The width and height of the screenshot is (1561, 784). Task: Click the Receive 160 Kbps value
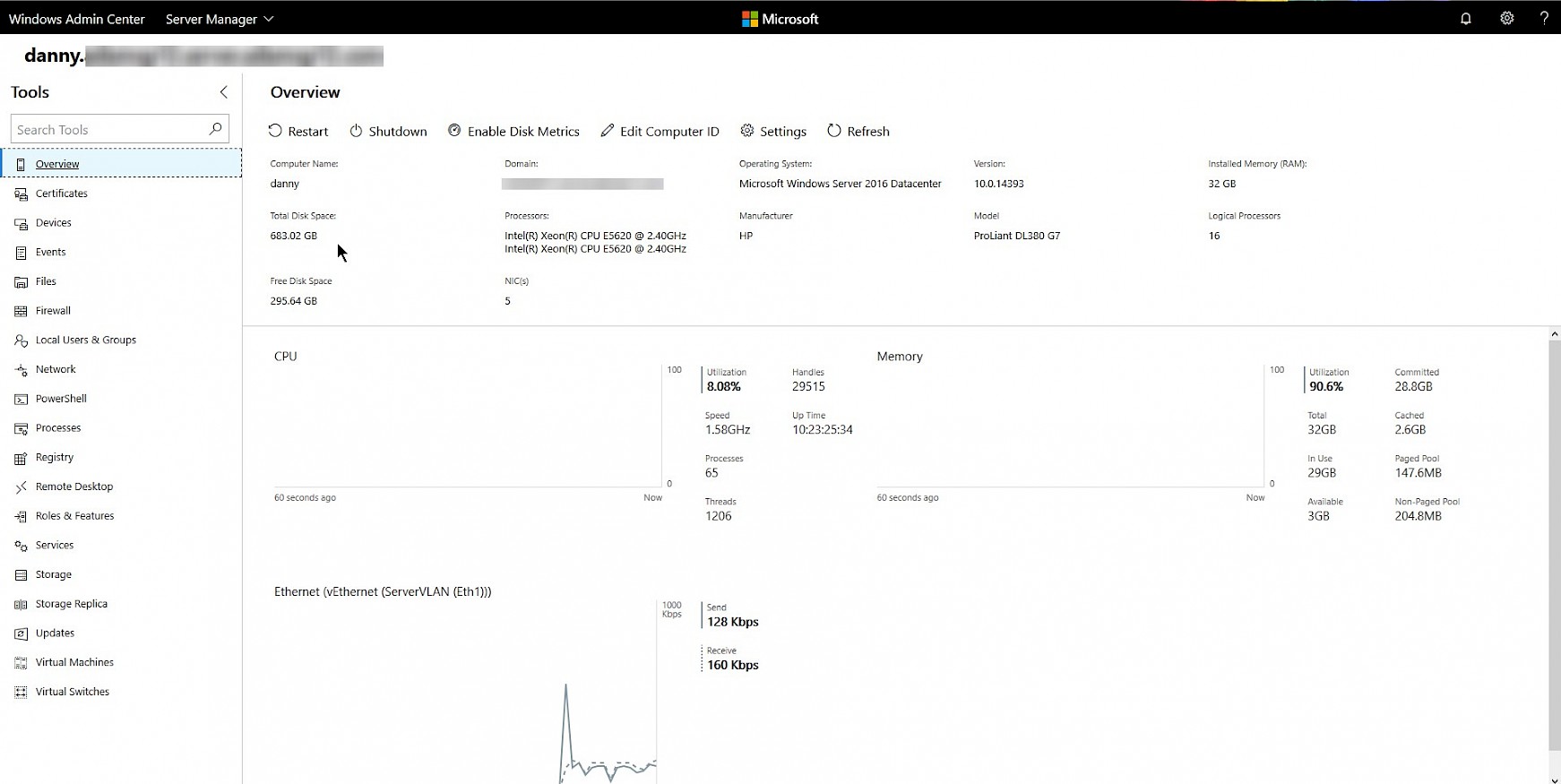click(733, 665)
